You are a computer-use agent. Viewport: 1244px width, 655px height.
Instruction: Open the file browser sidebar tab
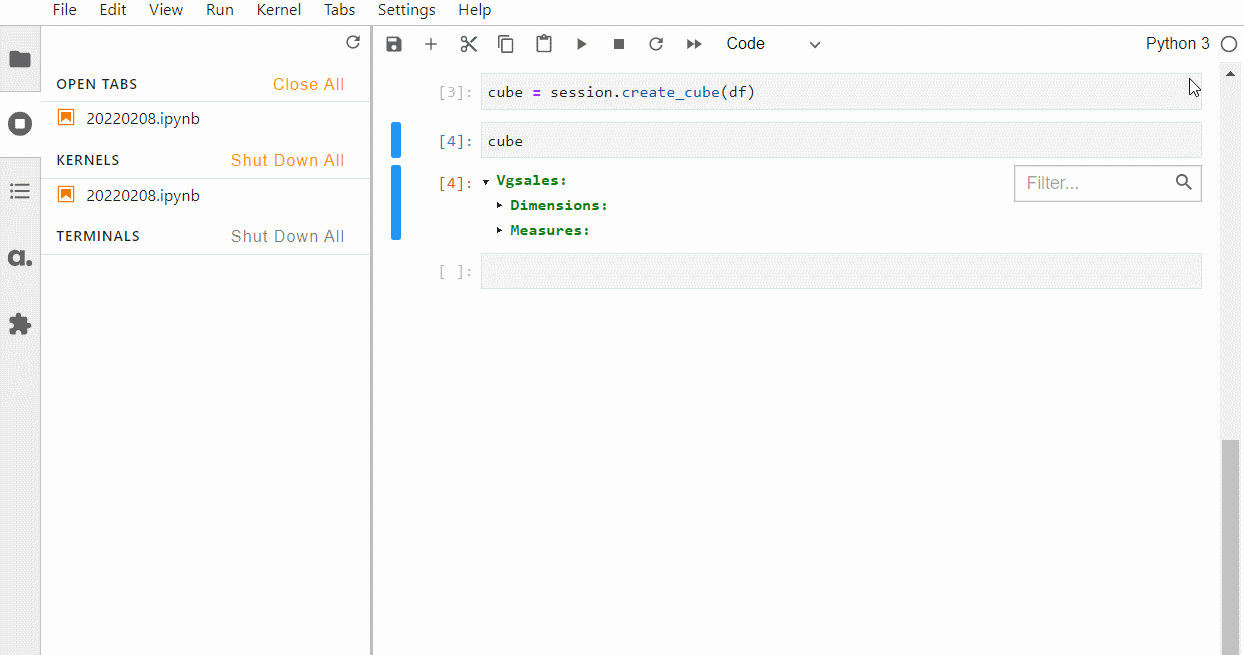pos(20,59)
